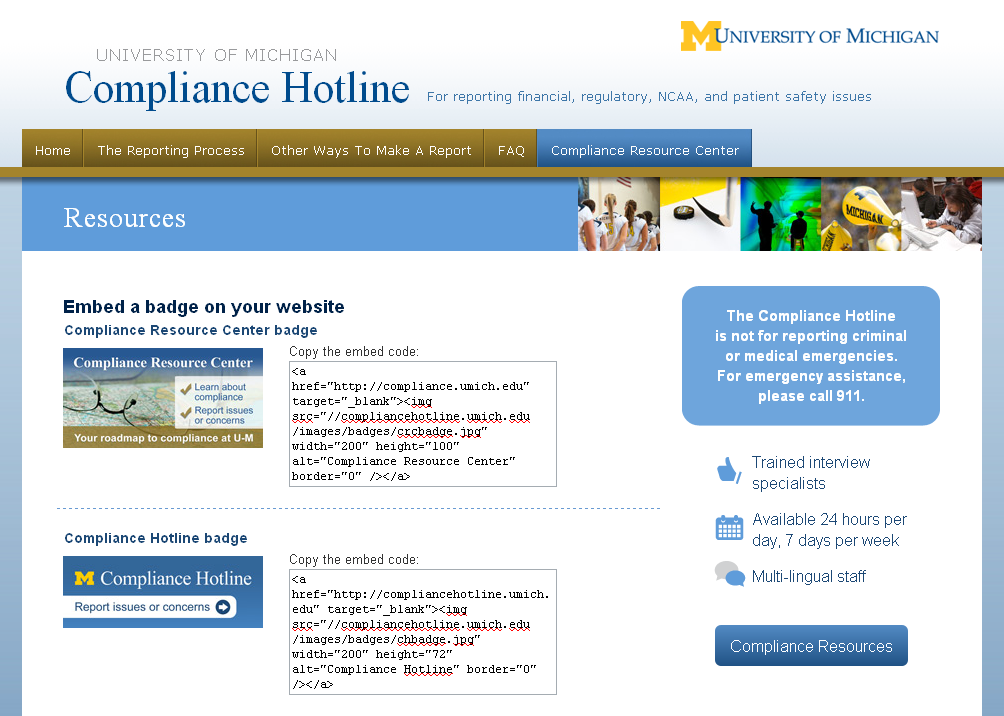Click the University of Michigan logo
The image size is (1004, 716).
point(809,36)
